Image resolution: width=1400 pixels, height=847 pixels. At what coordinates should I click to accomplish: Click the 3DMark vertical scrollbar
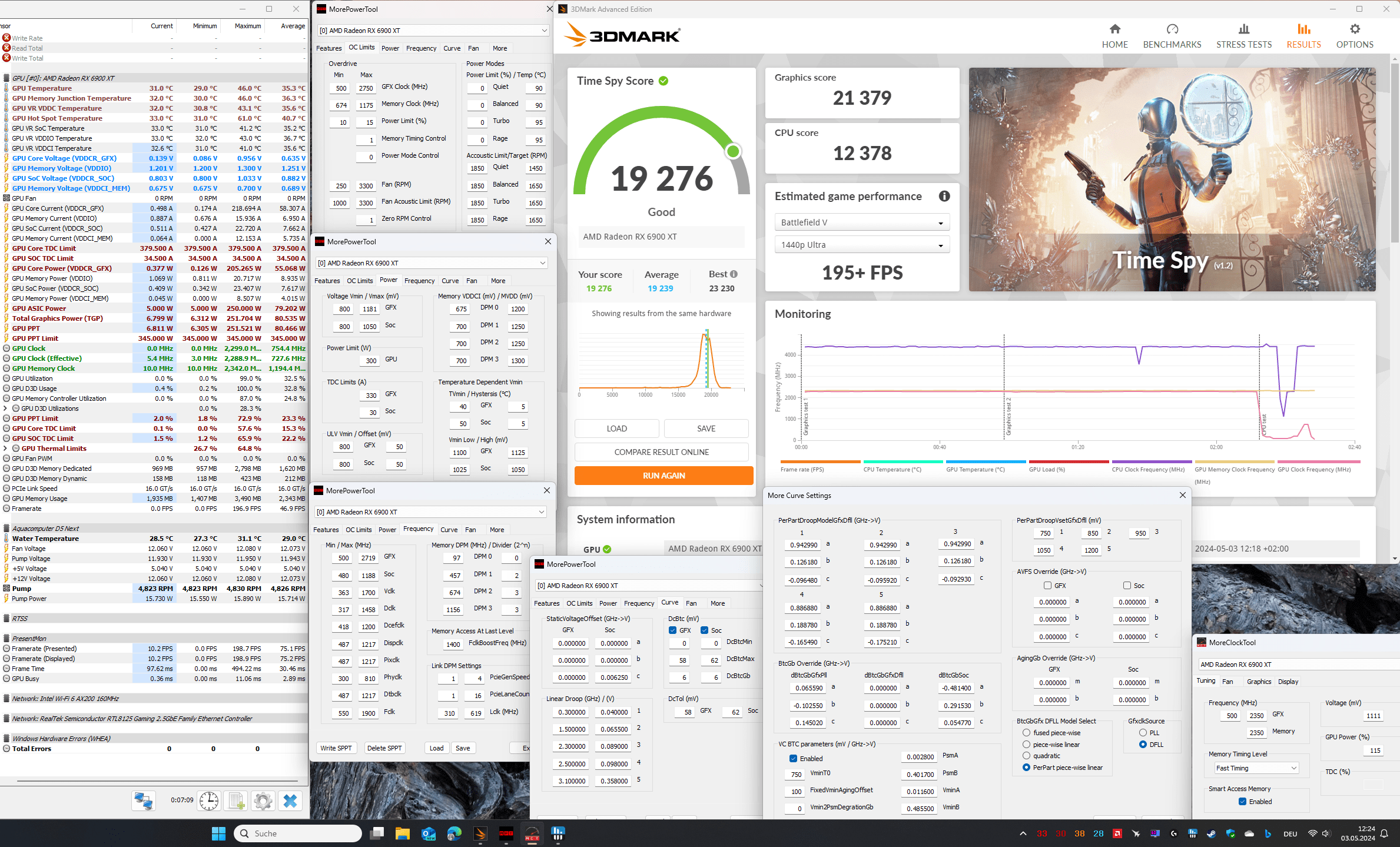[1395, 153]
